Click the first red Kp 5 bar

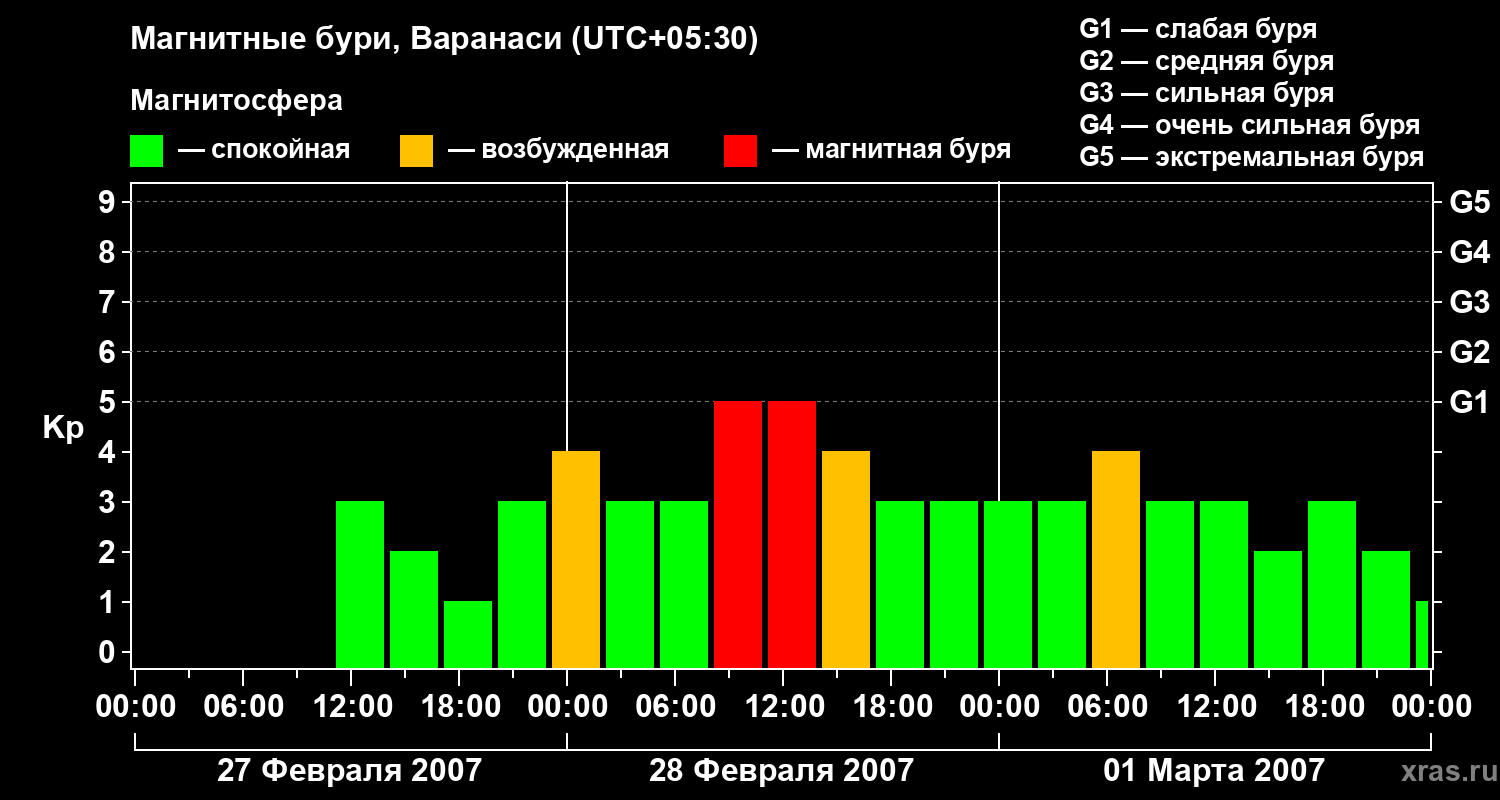click(x=738, y=535)
